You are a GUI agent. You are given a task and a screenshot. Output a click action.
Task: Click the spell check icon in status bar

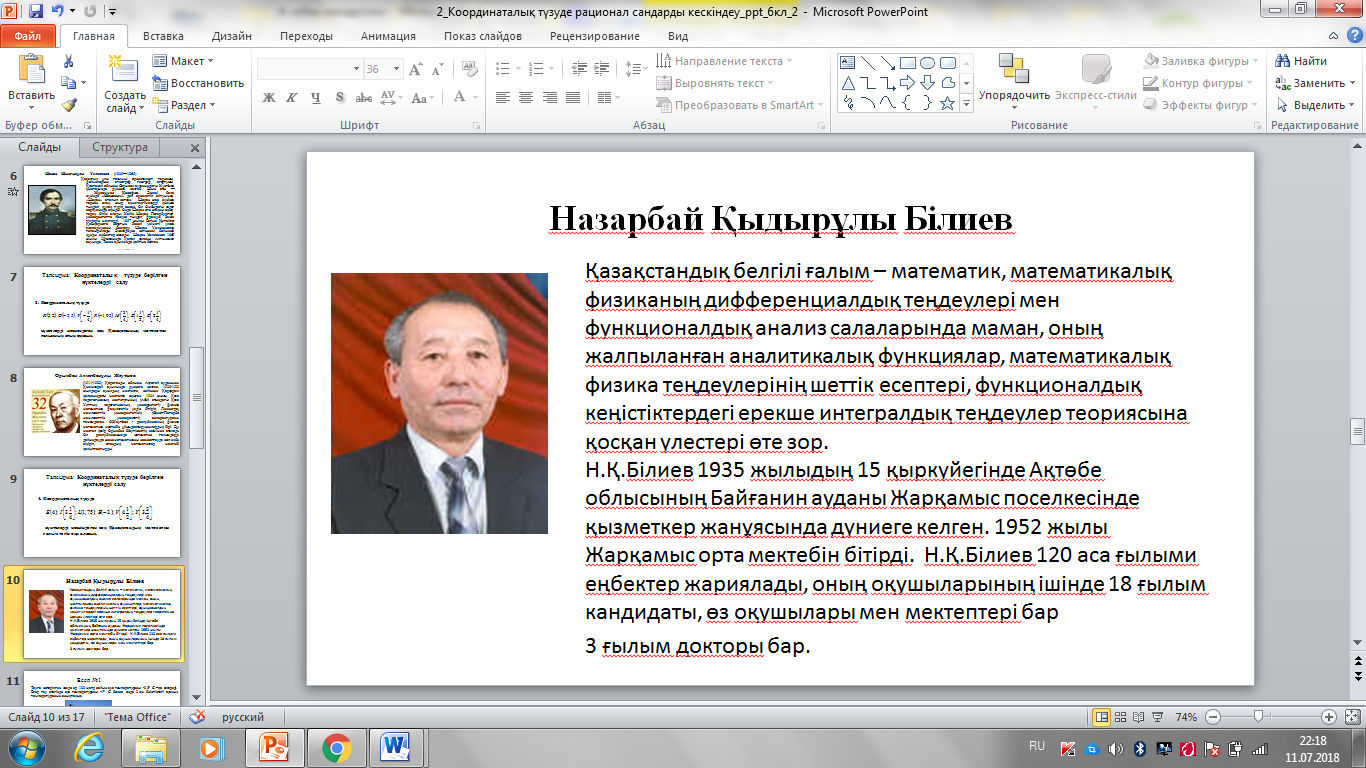198,717
